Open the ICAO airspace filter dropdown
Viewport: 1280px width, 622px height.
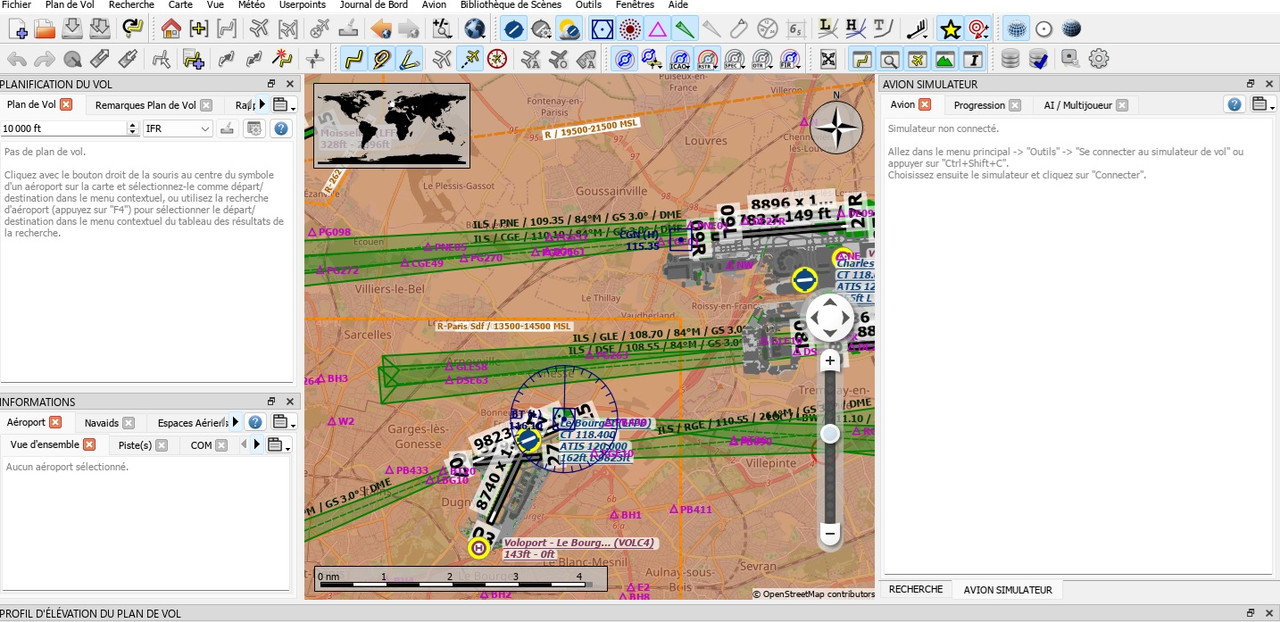(x=680, y=59)
